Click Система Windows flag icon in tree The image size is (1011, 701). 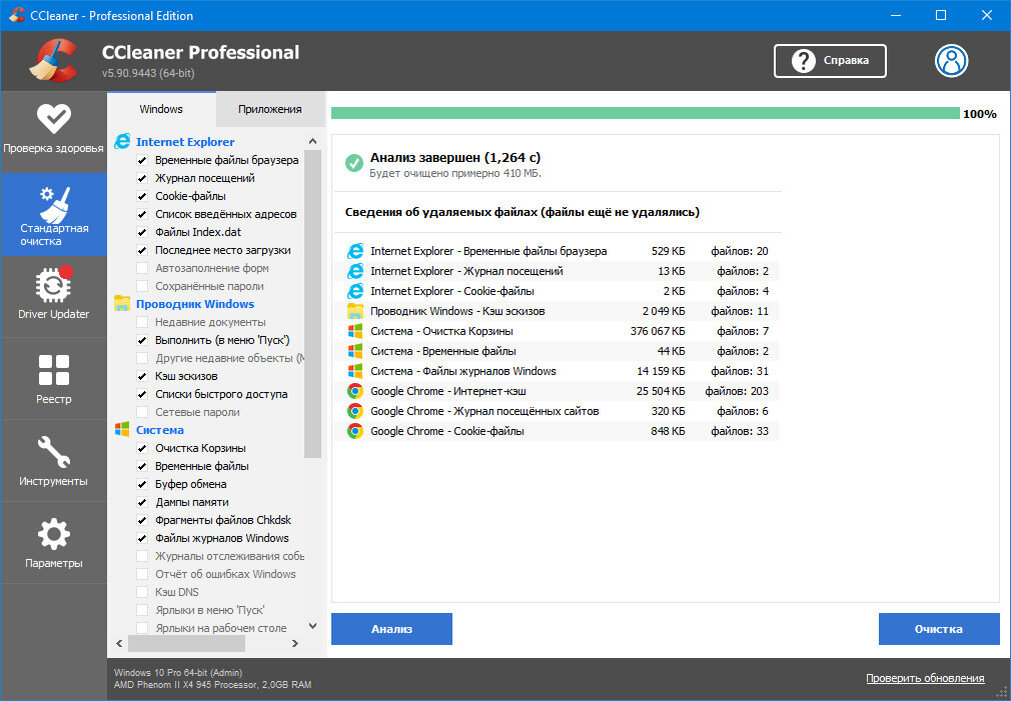(x=122, y=429)
